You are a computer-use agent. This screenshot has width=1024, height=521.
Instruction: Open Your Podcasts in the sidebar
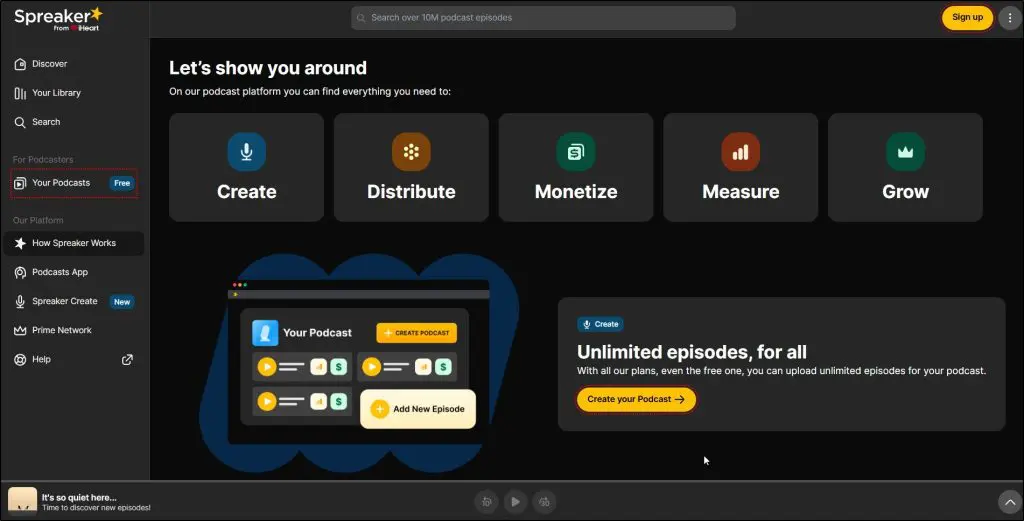(x=74, y=183)
